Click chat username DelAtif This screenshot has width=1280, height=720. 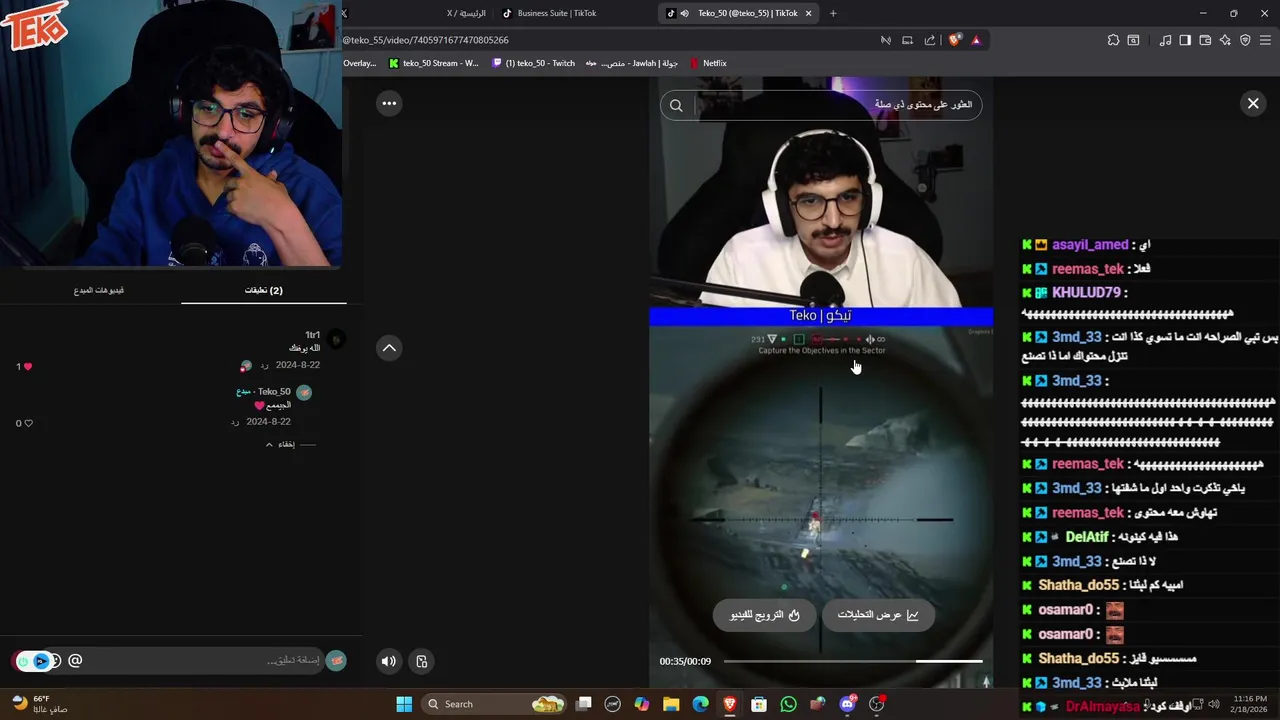click(1086, 537)
